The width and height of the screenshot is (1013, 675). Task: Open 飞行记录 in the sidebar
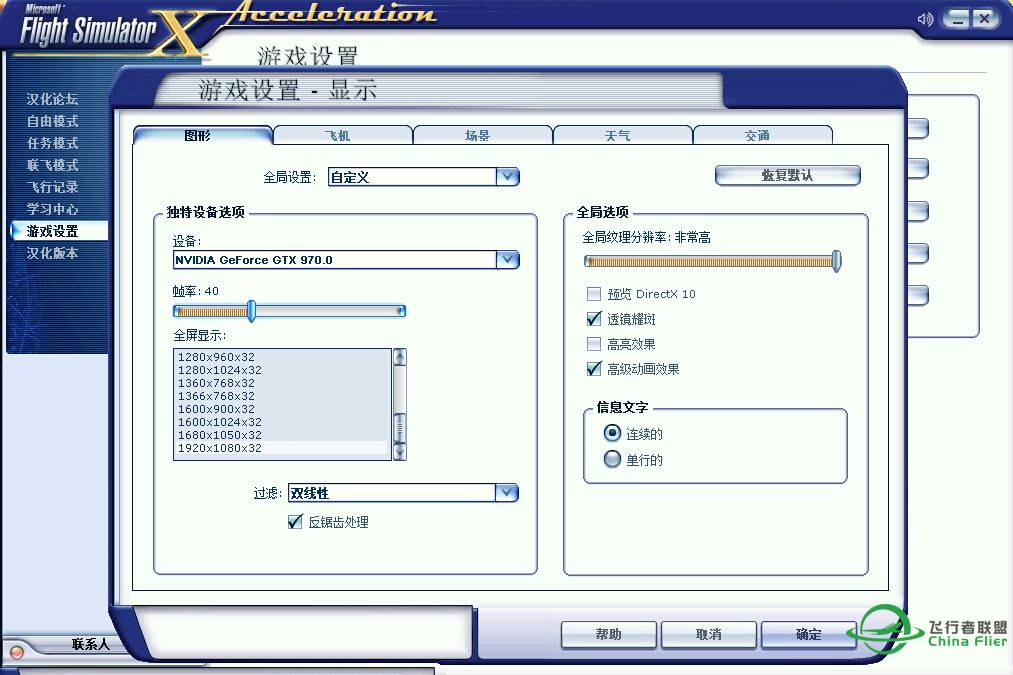coord(52,187)
